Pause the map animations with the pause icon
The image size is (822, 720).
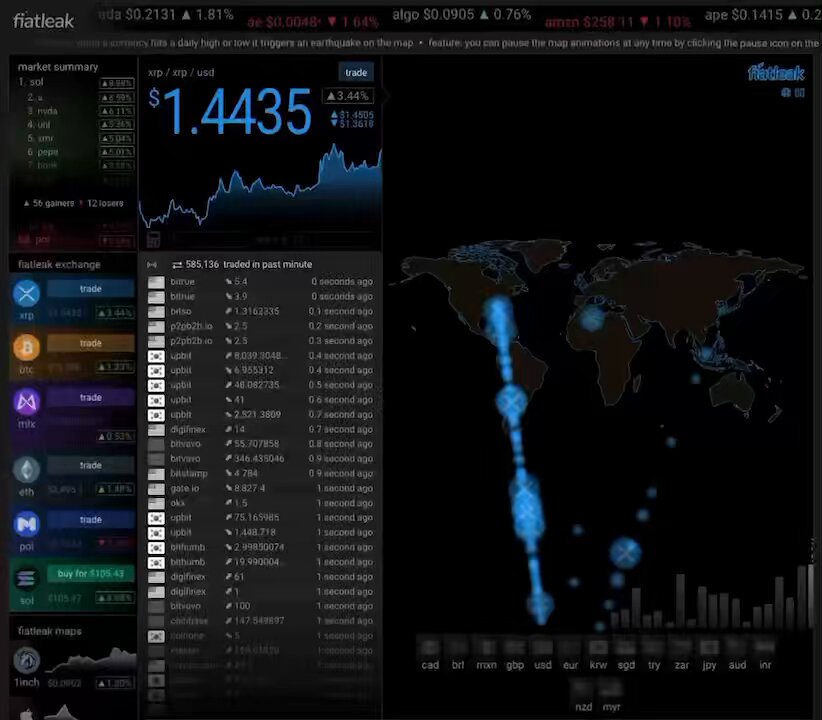tap(799, 93)
